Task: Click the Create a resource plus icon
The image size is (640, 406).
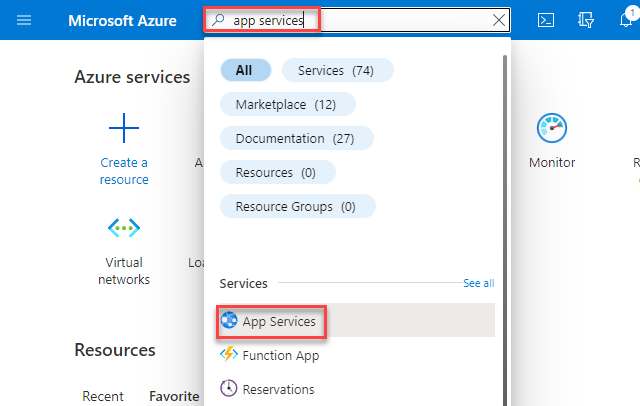Action: (x=124, y=128)
